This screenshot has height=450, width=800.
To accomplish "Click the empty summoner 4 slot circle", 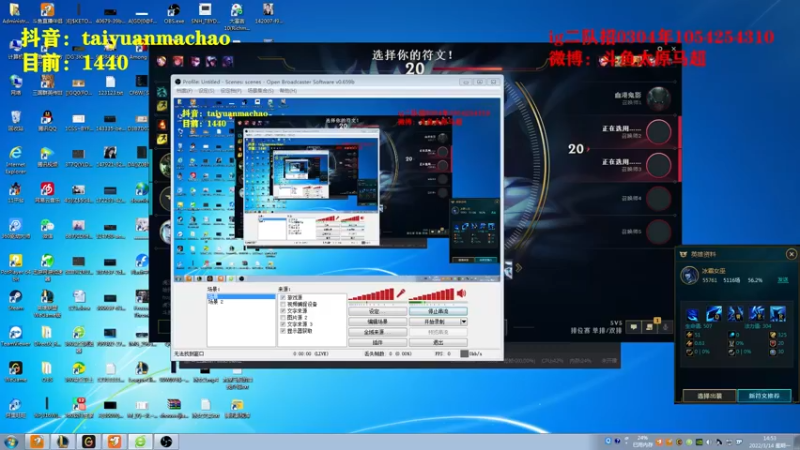I will coord(658,198).
